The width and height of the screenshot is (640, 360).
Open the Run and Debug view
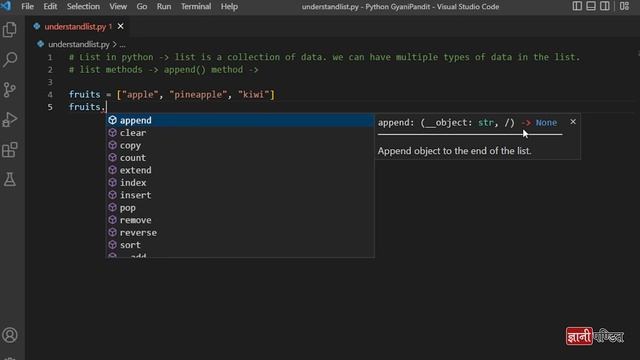[10, 120]
